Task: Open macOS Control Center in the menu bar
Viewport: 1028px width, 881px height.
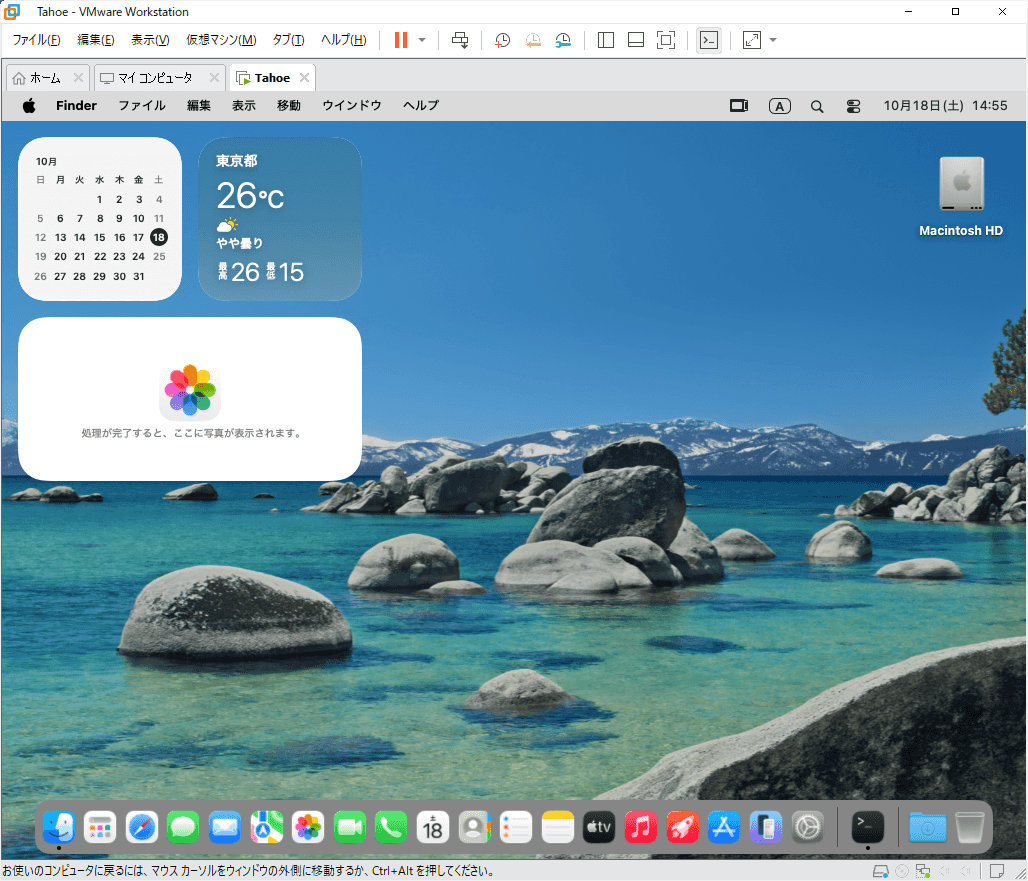Action: [x=853, y=105]
